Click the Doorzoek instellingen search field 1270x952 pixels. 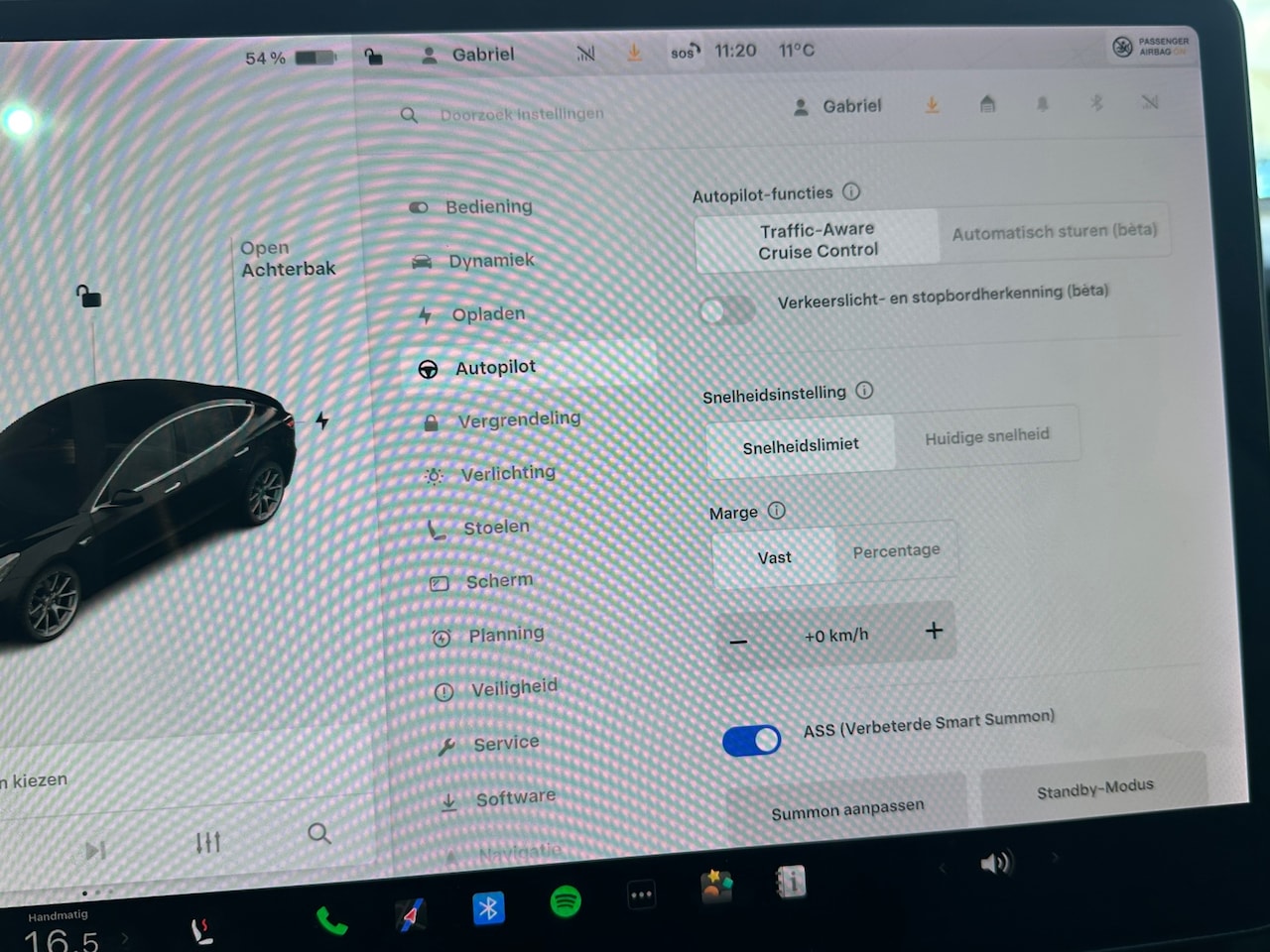coord(521,114)
